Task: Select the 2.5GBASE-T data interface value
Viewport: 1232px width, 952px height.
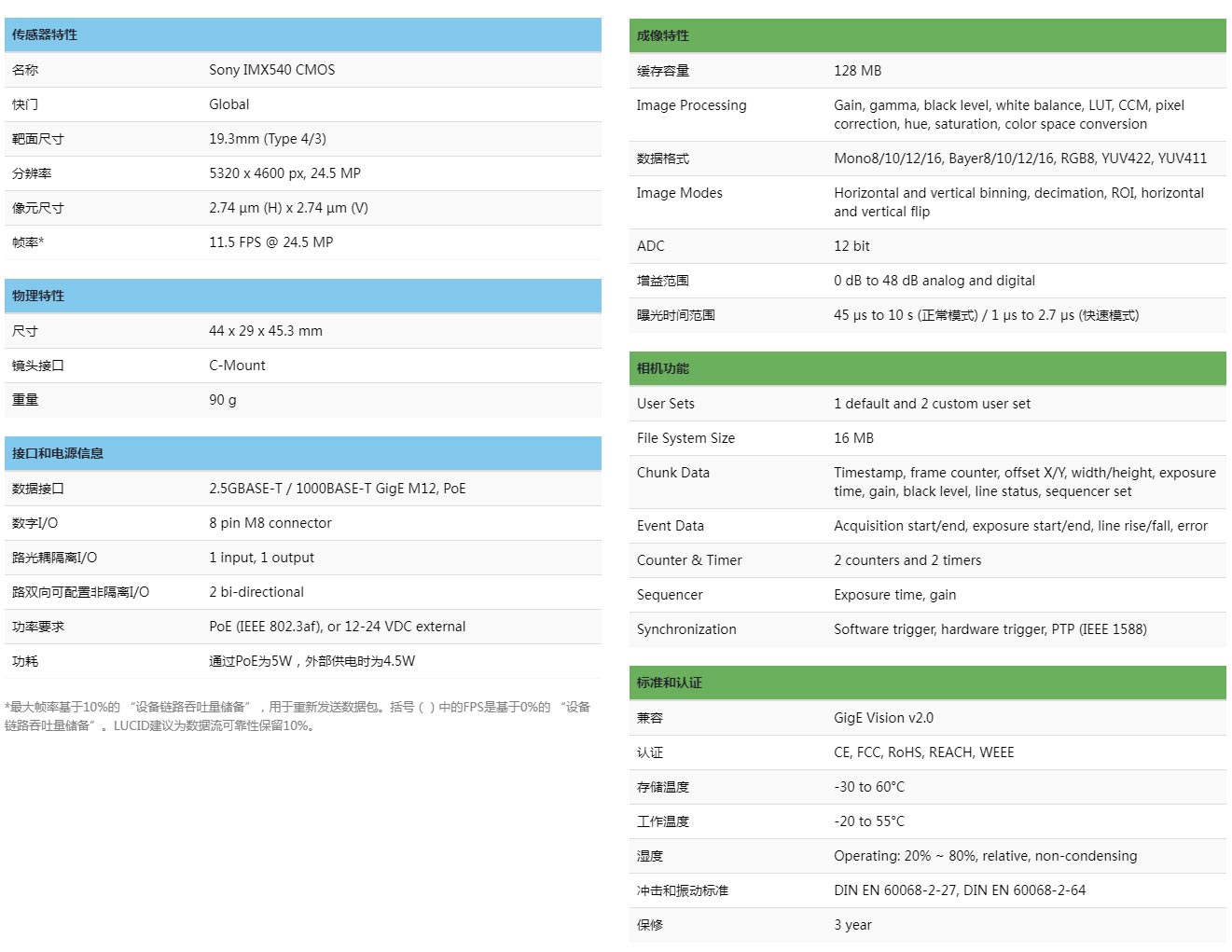Action: (x=337, y=489)
